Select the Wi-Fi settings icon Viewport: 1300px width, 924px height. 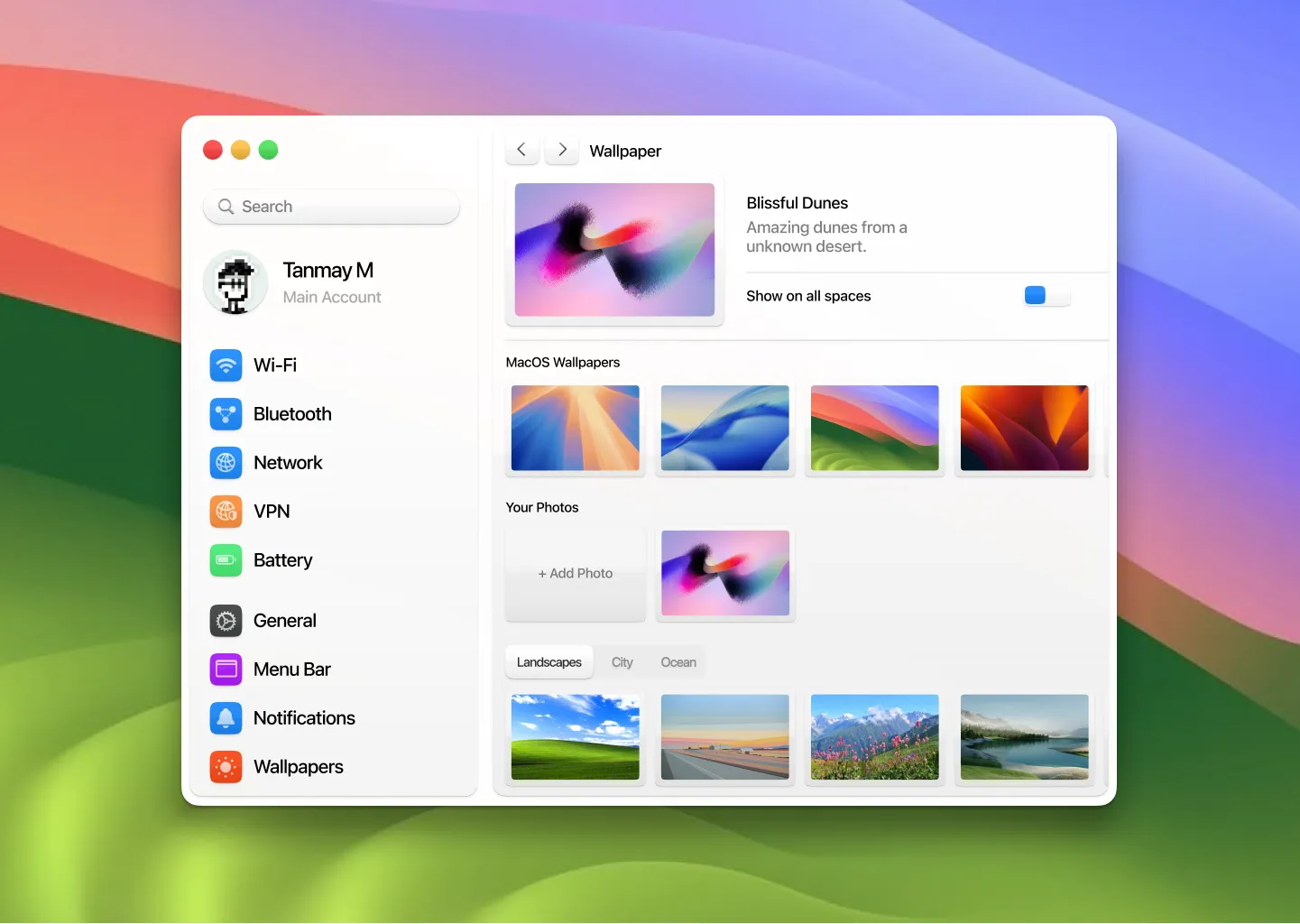pos(226,365)
